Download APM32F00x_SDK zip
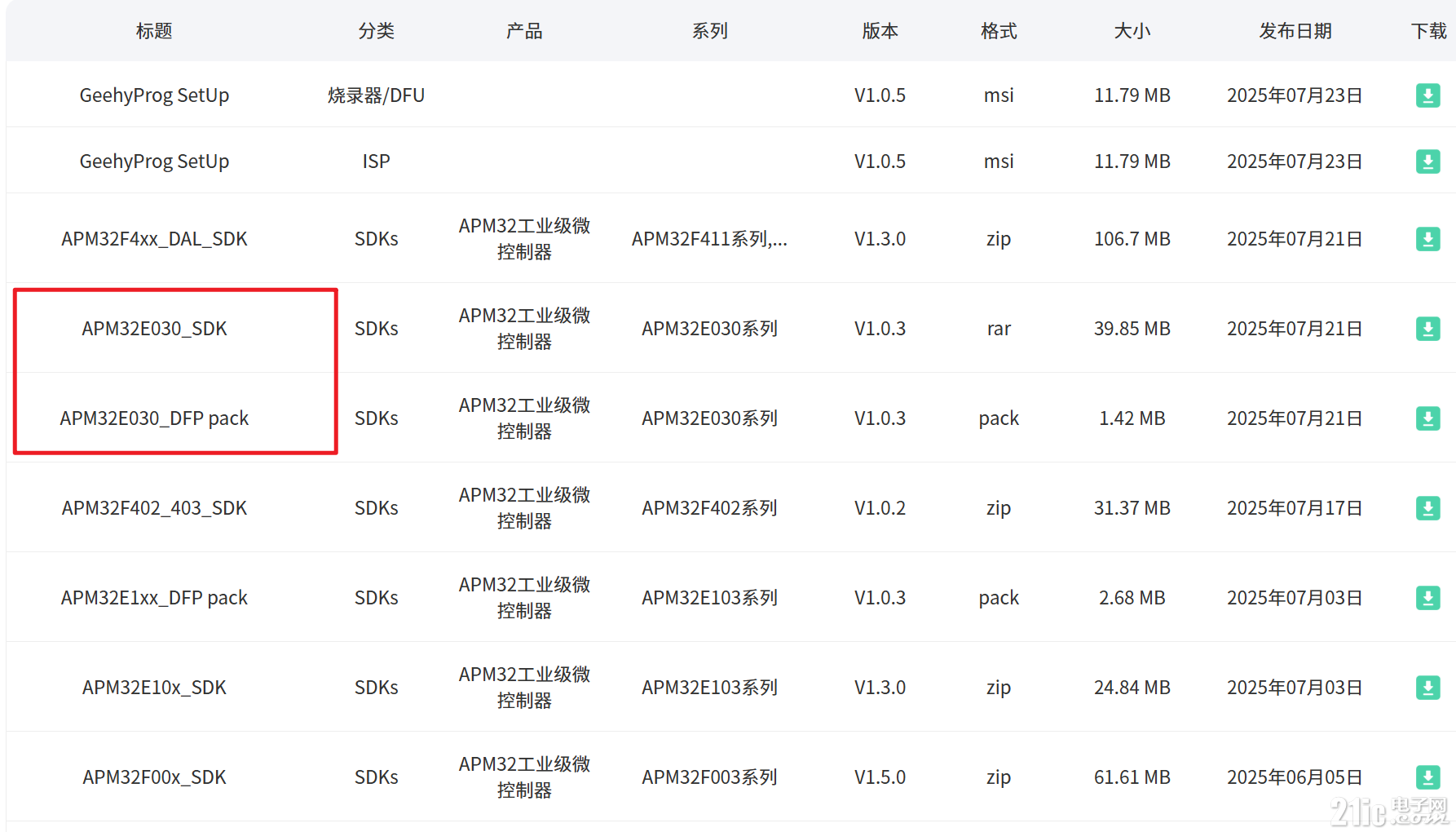Screen dimensions: 1456x832 point(1427,777)
